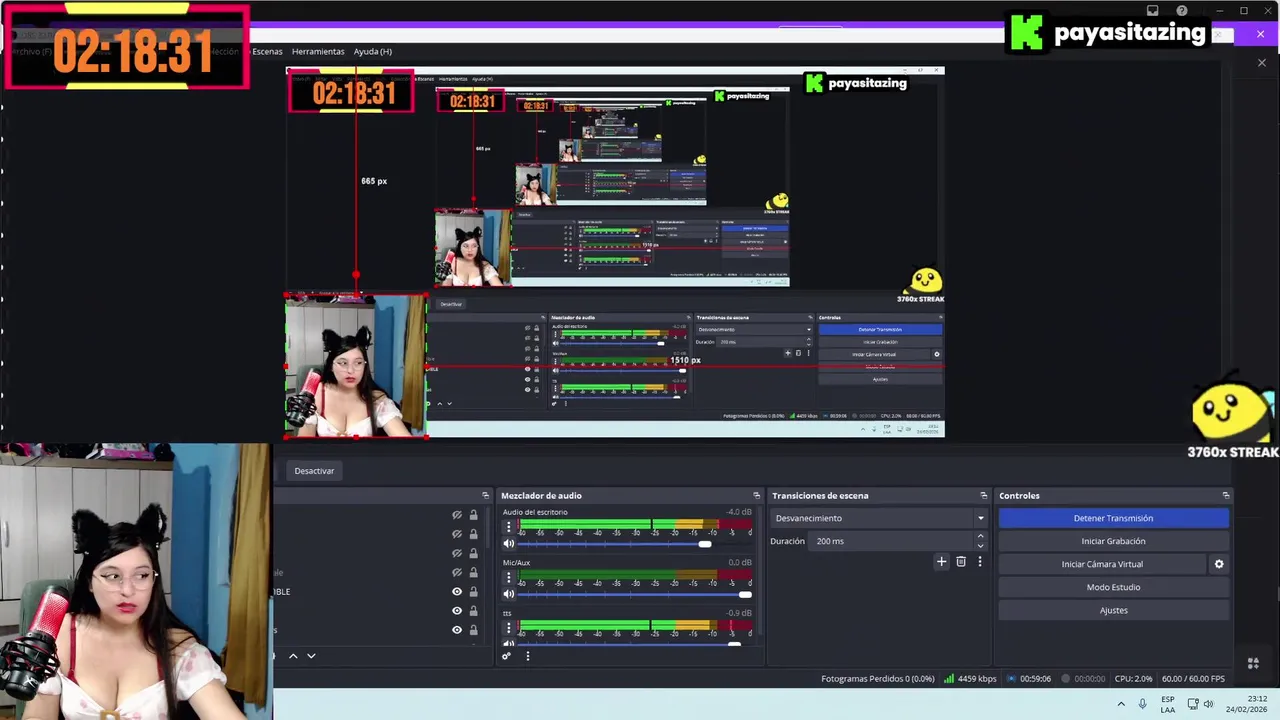Viewport: 1280px width, 720px height.
Task: Open the Escenas menu
Action: [267, 51]
